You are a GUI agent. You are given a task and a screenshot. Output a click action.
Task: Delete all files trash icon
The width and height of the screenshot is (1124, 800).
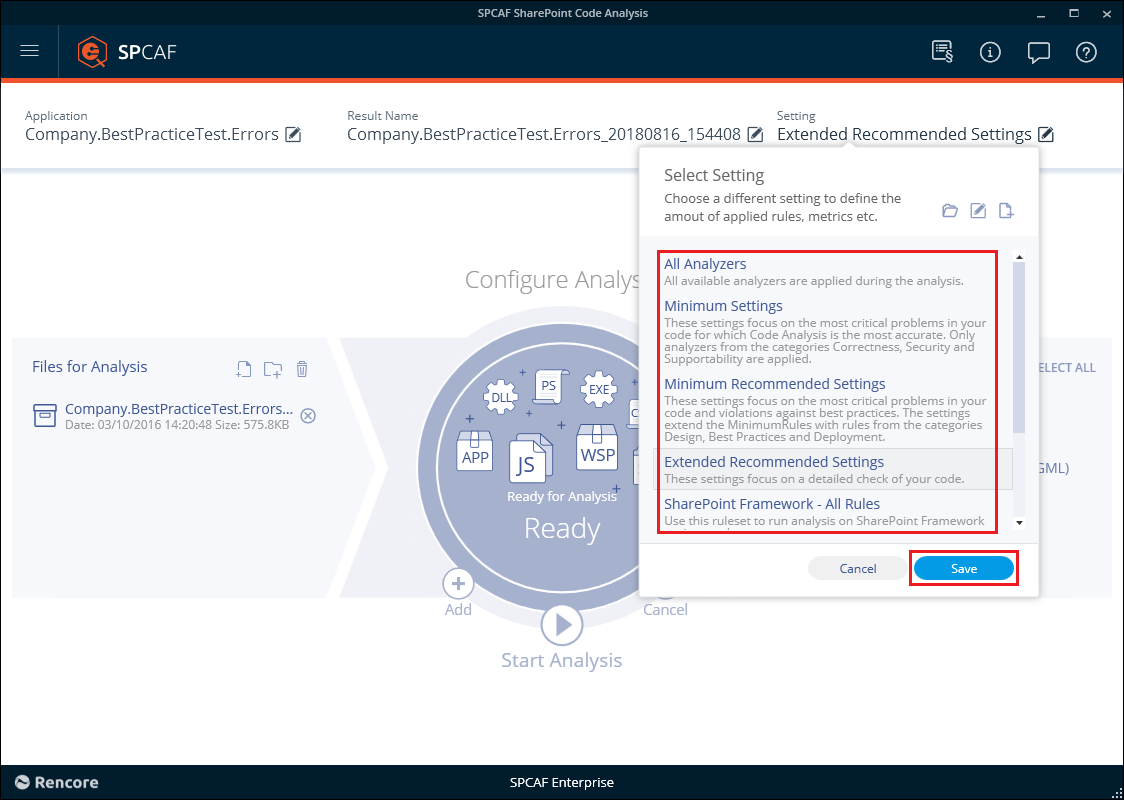click(302, 368)
